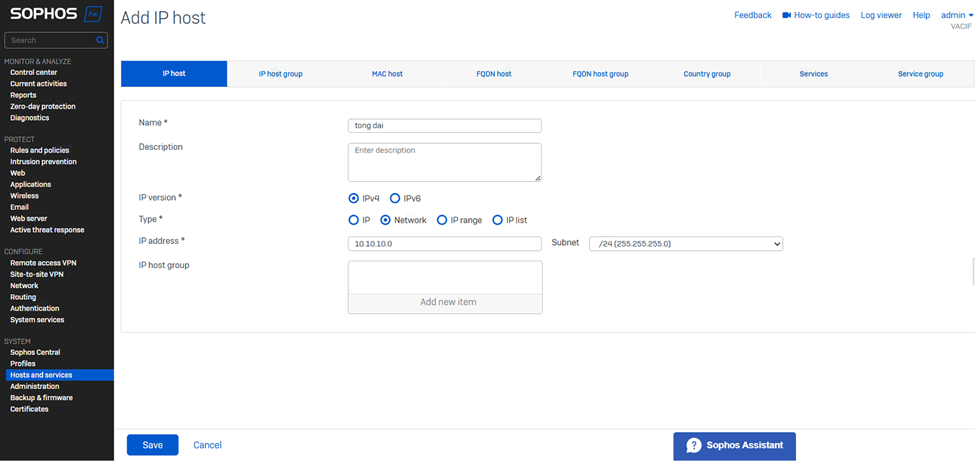Click the Description text area
Screen dimensions: 975x461
[445, 162]
